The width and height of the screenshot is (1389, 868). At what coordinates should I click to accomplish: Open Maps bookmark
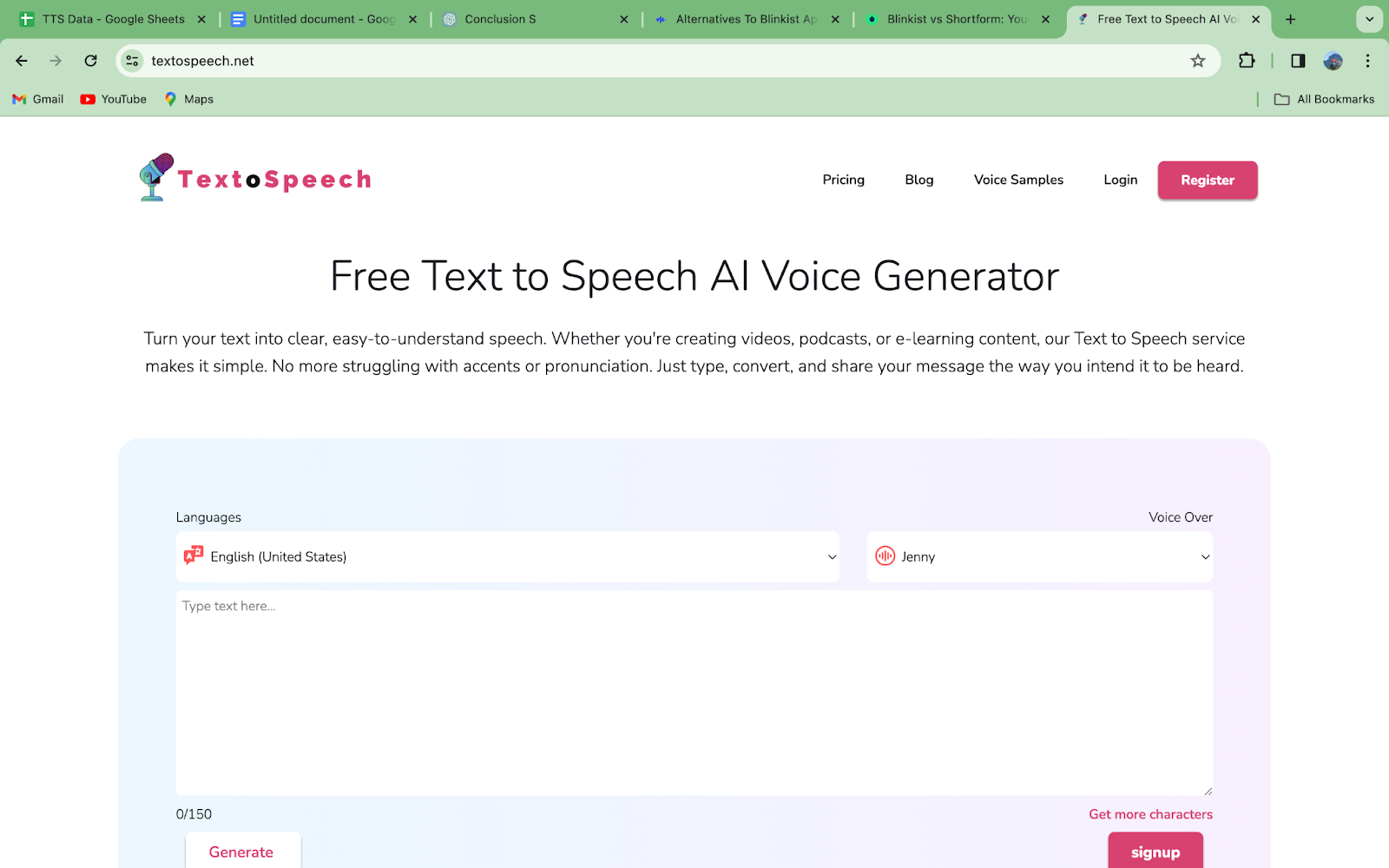(x=189, y=99)
